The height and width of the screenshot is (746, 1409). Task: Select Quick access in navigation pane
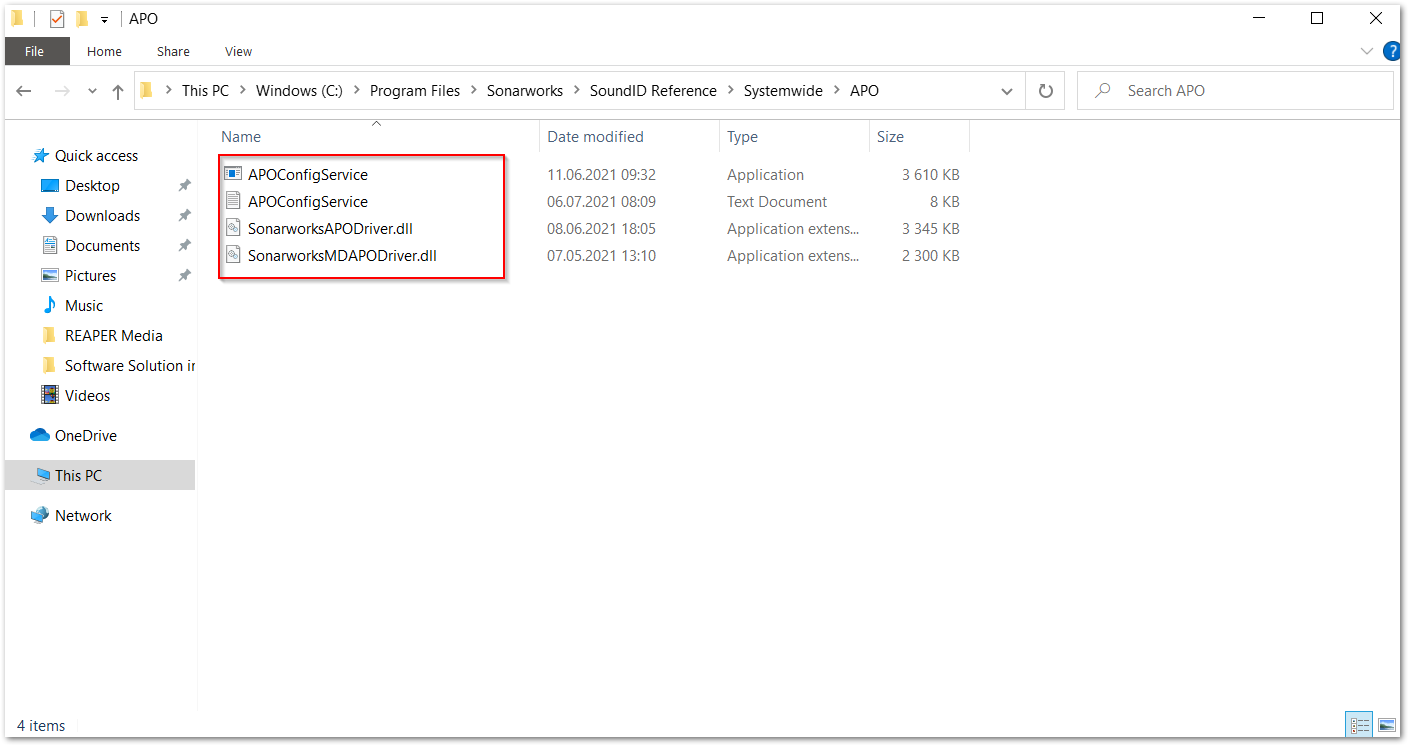pos(96,156)
